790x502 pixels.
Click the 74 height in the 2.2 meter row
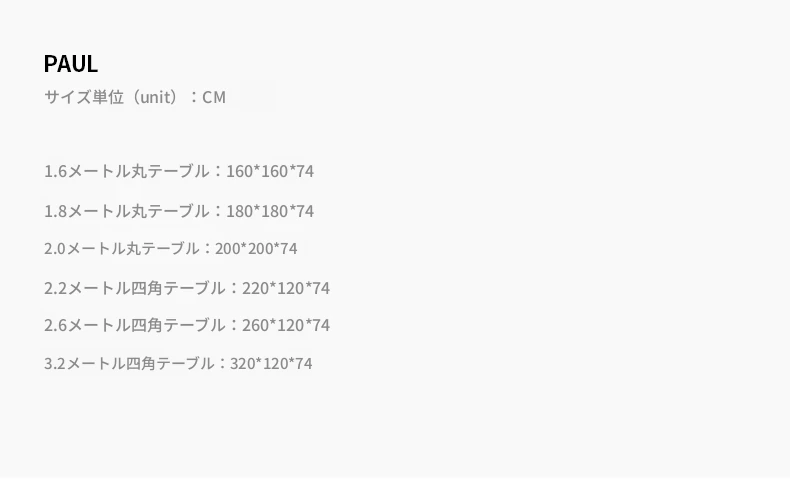[x=320, y=288]
